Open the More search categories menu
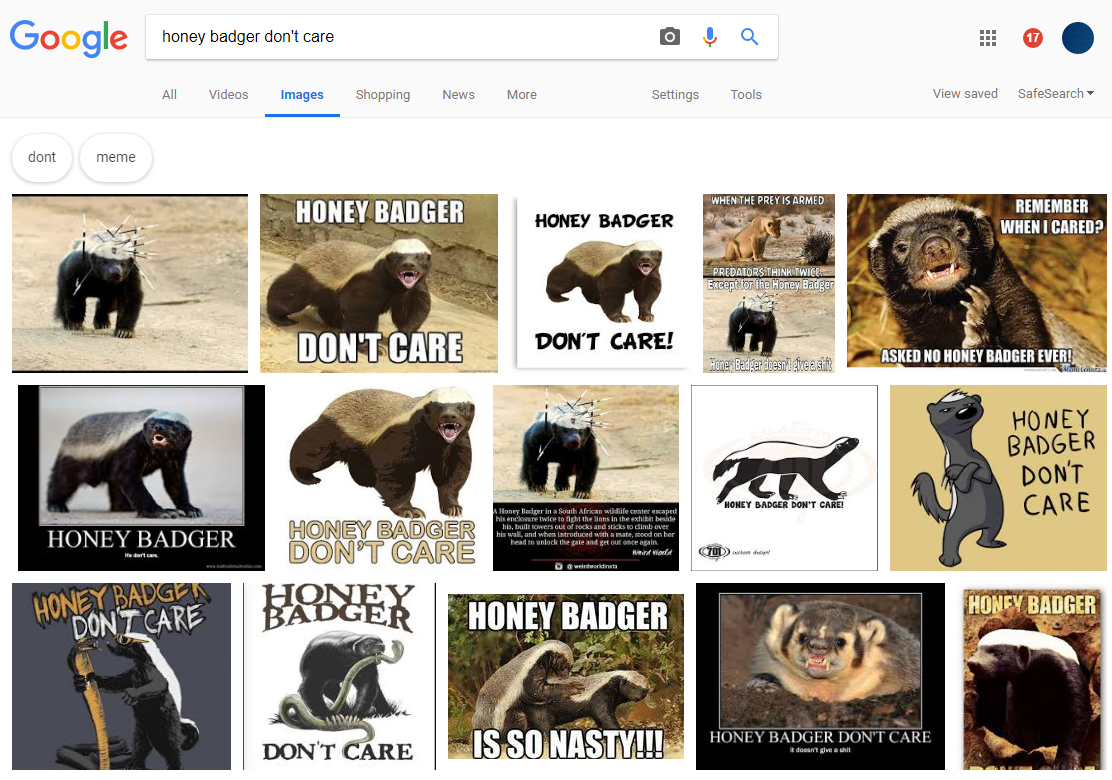The width and height of the screenshot is (1112, 780). tap(521, 95)
